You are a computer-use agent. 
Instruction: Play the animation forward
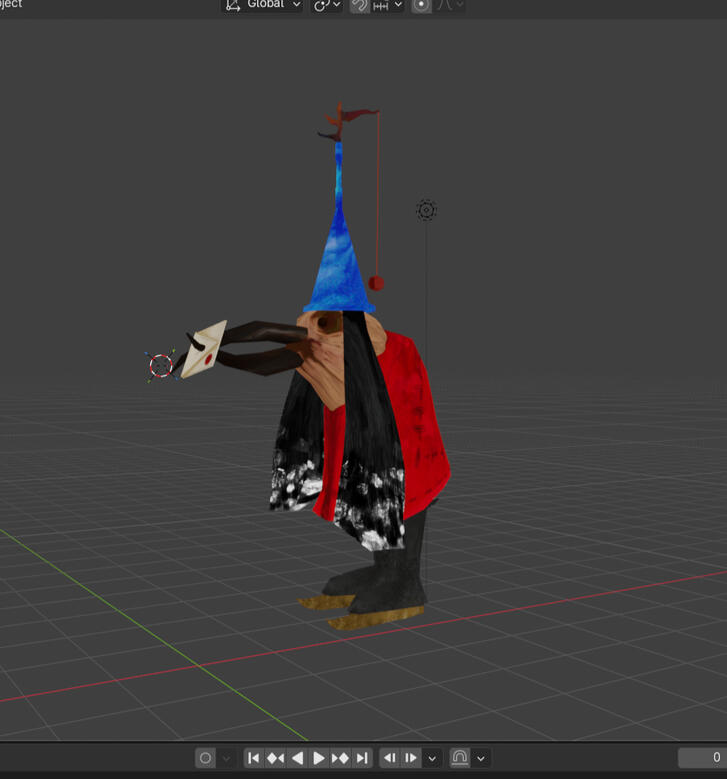pyautogui.click(x=319, y=758)
